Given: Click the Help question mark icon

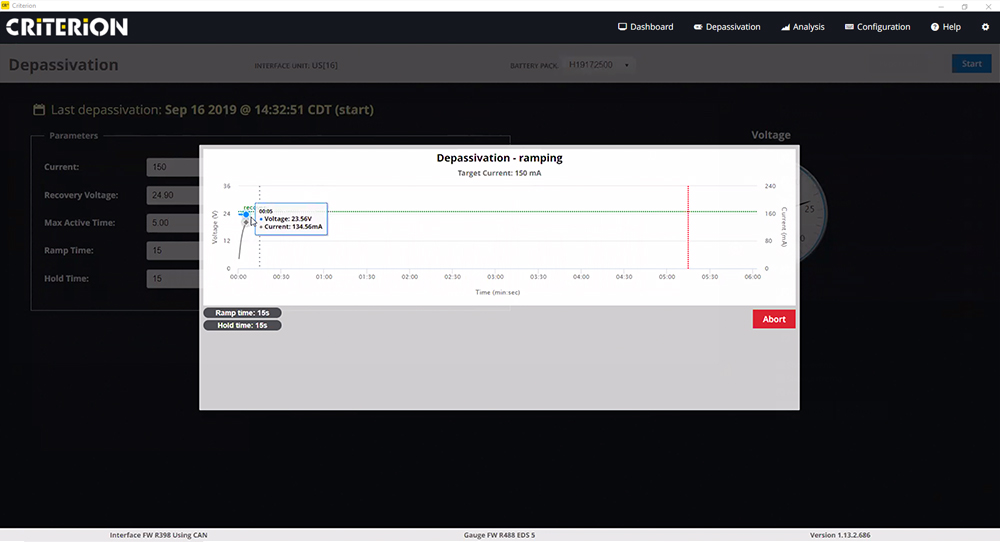Looking at the screenshot, I should [935, 27].
